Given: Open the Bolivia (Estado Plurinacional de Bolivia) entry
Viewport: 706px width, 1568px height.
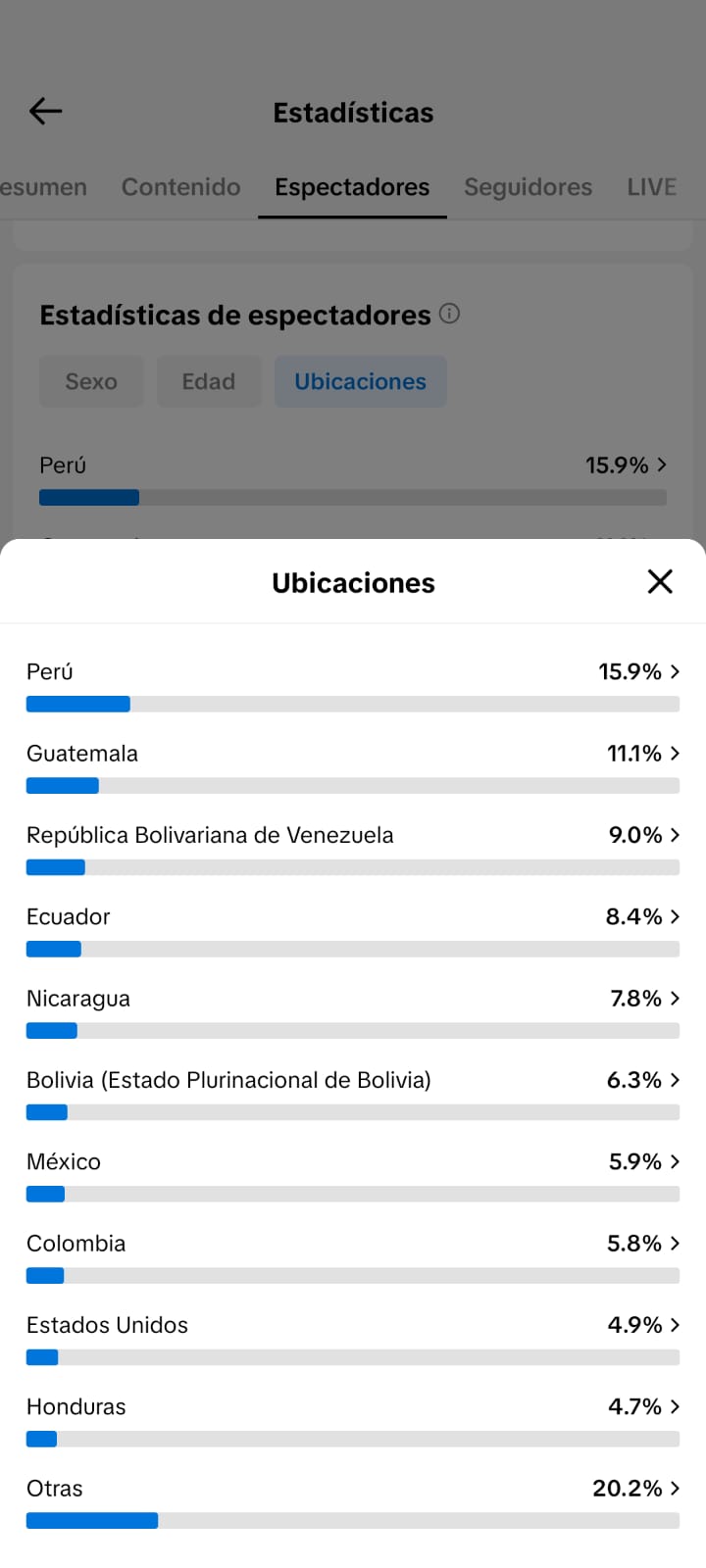Looking at the screenshot, I should point(353,1094).
